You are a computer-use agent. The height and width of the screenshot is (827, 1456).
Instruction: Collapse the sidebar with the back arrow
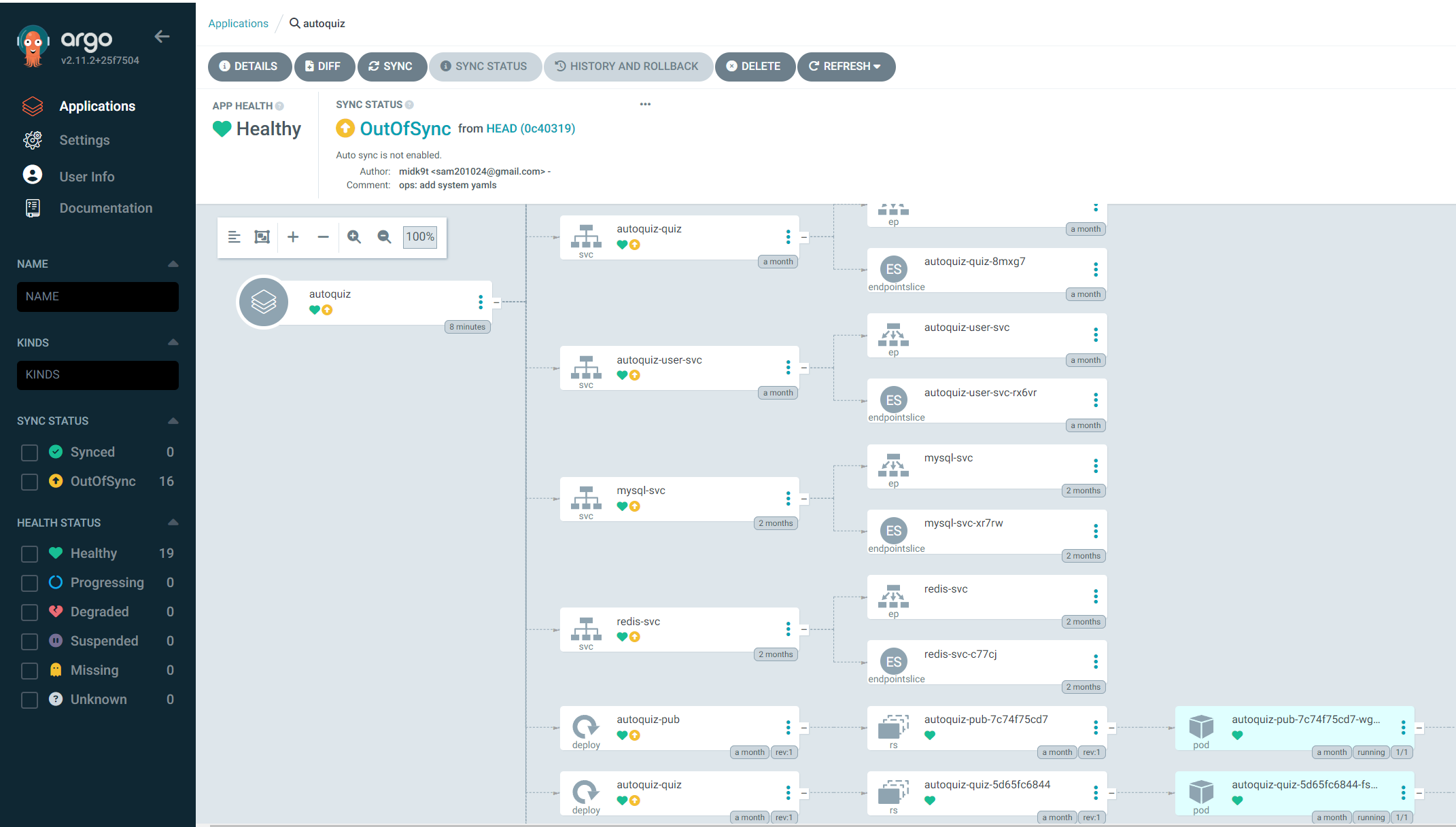[162, 37]
